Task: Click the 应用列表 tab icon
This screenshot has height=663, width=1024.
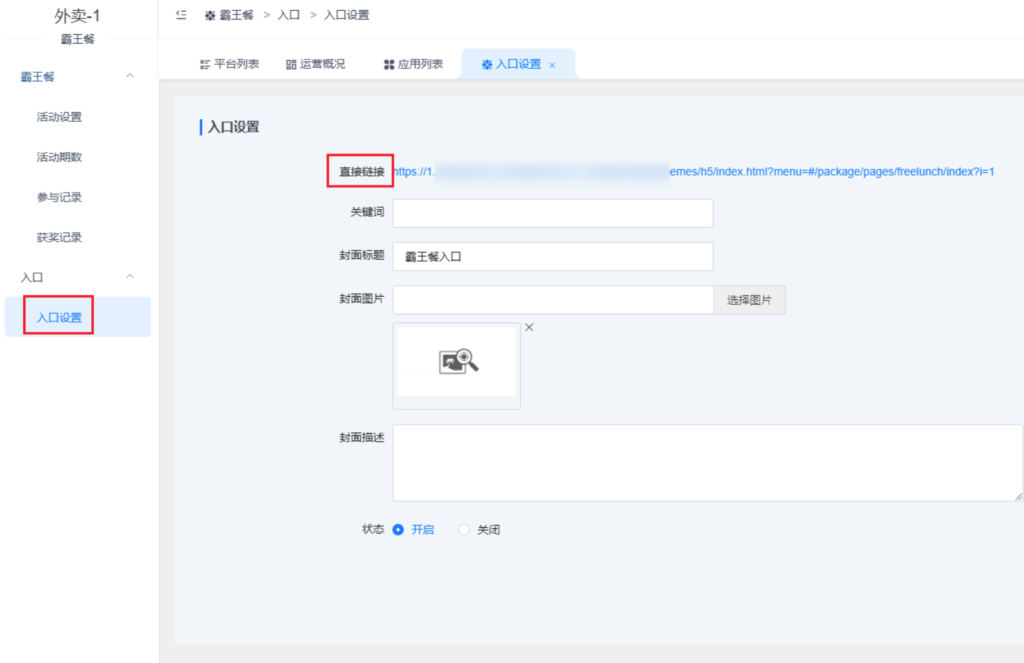Action: [390, 63]
